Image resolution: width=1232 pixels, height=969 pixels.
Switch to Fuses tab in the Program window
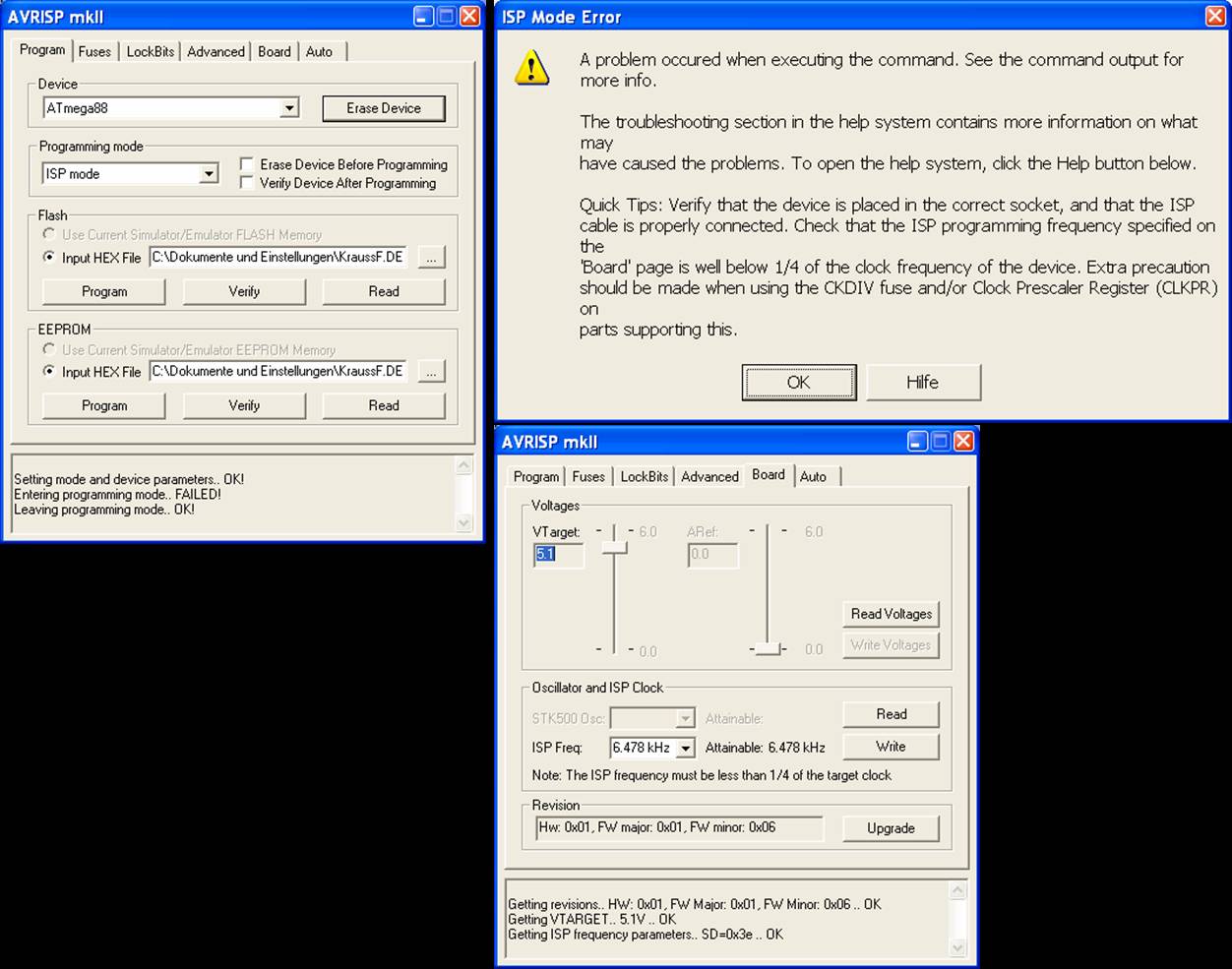pyautogui.click(x=95, y=51)
